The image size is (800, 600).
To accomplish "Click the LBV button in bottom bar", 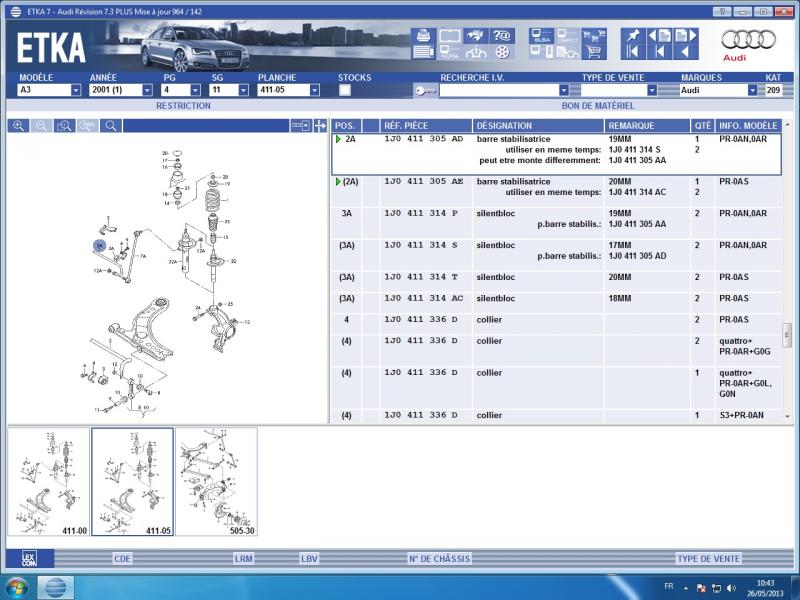I will (309, 559).
